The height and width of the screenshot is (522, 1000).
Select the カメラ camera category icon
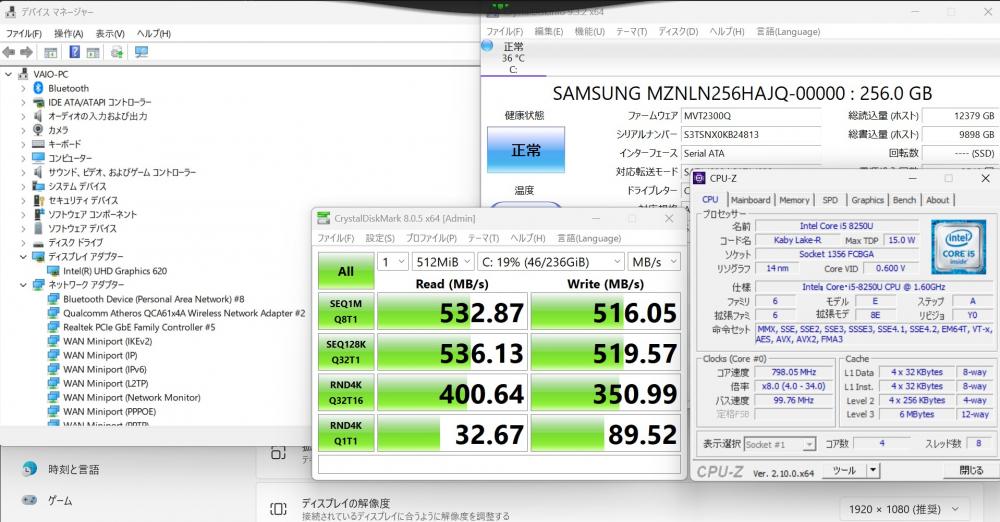(x=38, y=130)
